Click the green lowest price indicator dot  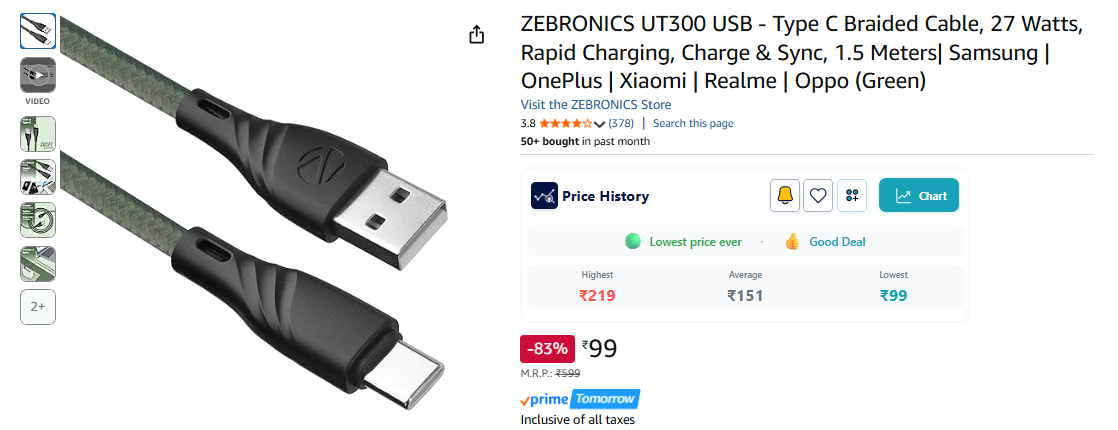pyautogui.click(x=632, y=241)
